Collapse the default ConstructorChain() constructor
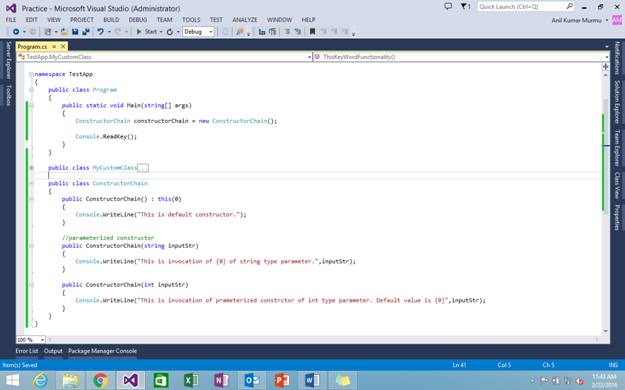This screenshot has width=625, height=390. (x=31, y=199)
